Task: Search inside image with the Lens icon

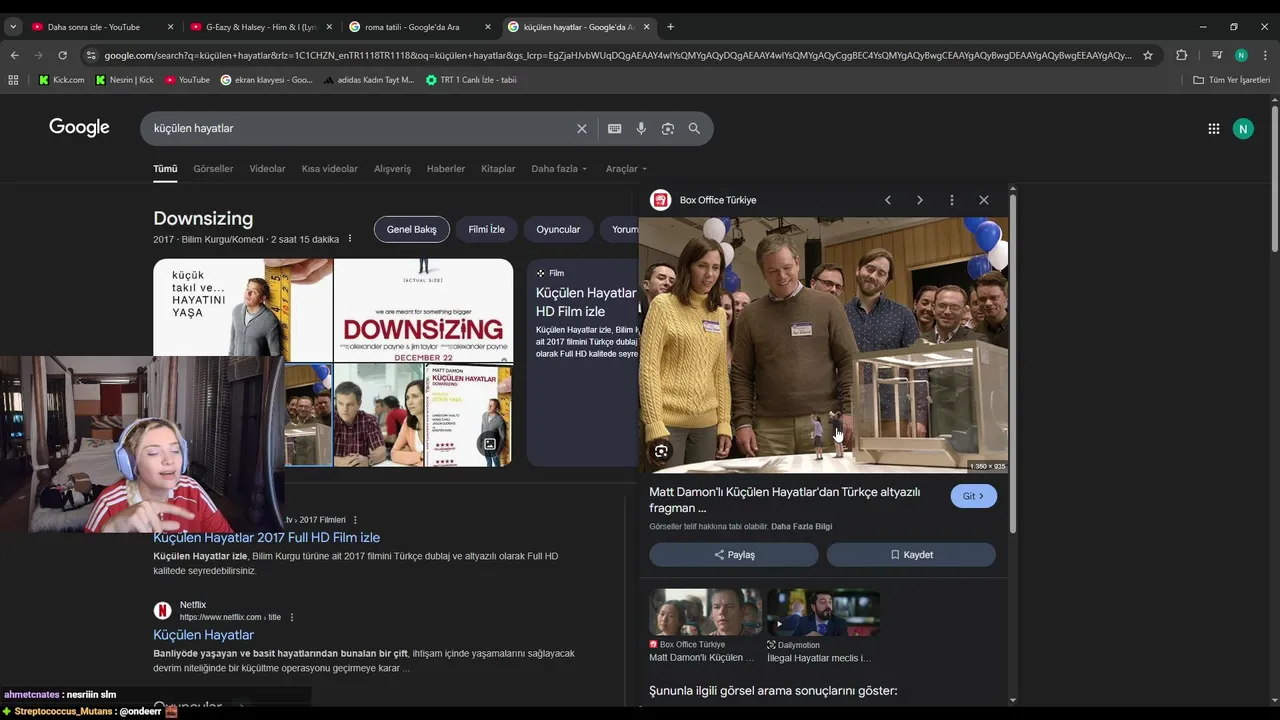Action: coord(661,451)
